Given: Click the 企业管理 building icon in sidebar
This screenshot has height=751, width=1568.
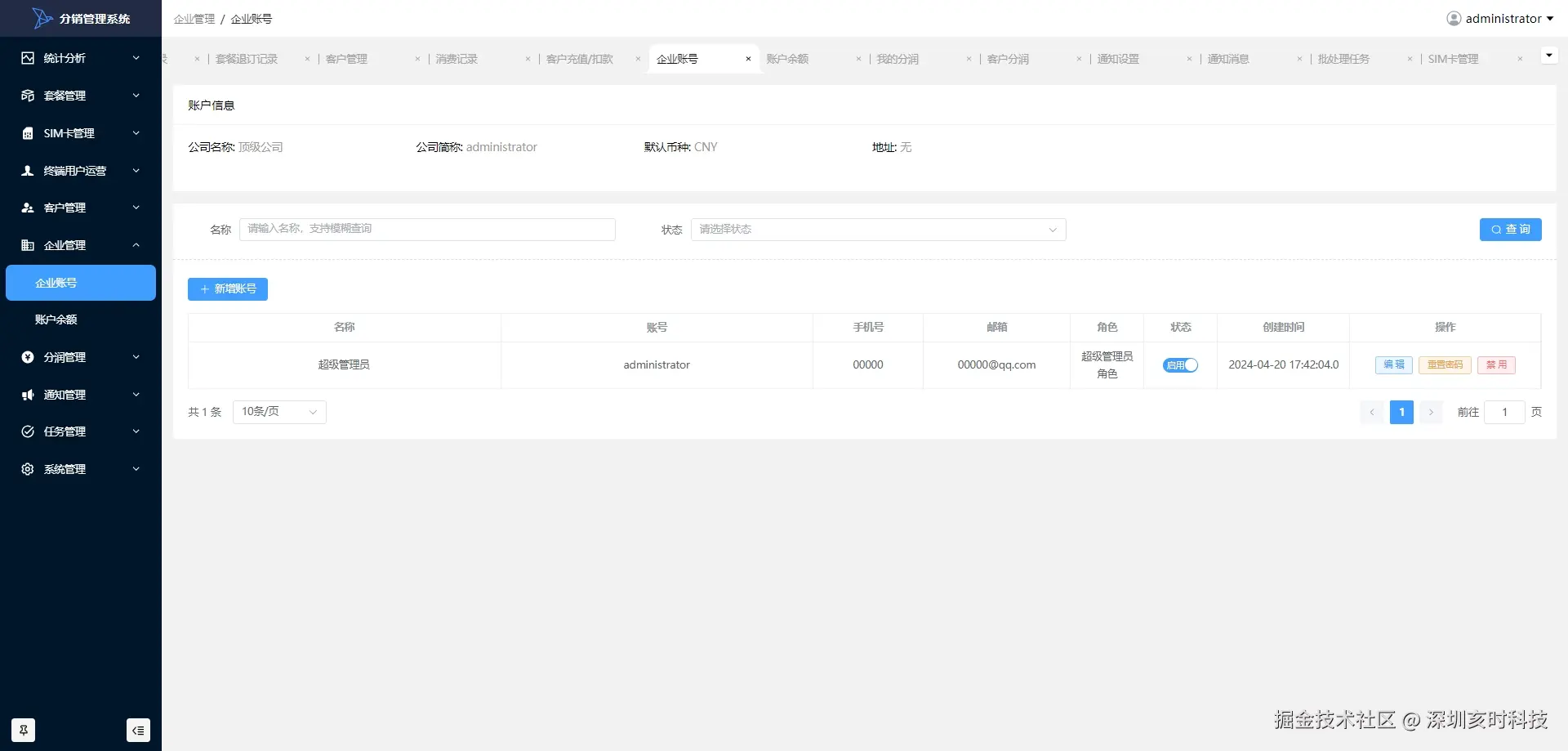Looking at the screenshot, I should pos(28,245).
